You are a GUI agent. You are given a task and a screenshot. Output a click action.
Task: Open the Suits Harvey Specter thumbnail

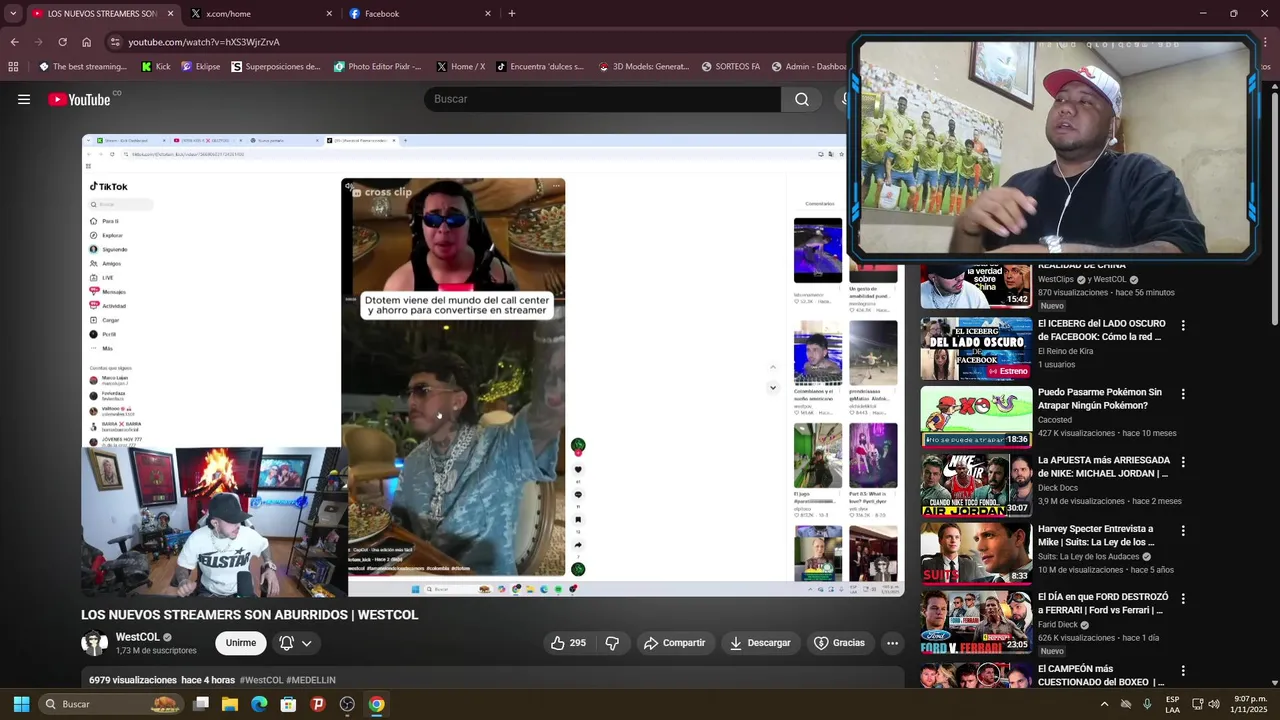976,553
